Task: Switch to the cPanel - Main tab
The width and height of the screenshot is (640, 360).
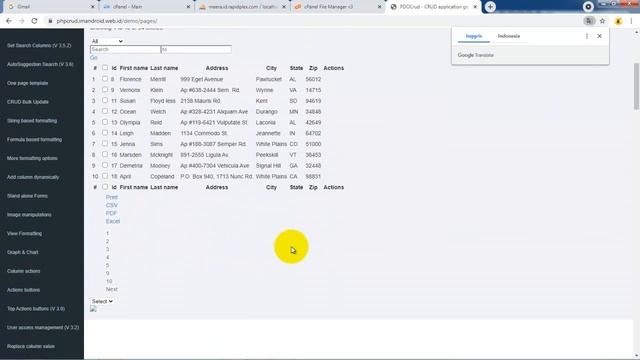Action: (x=146, y=7)
